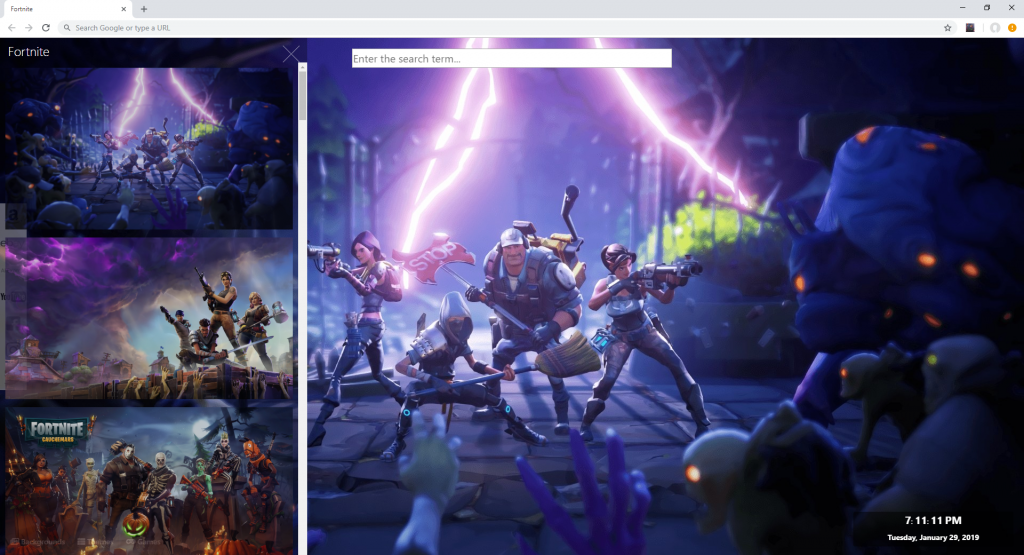
Task: Minimize the Chrome window
Action: 962,8
